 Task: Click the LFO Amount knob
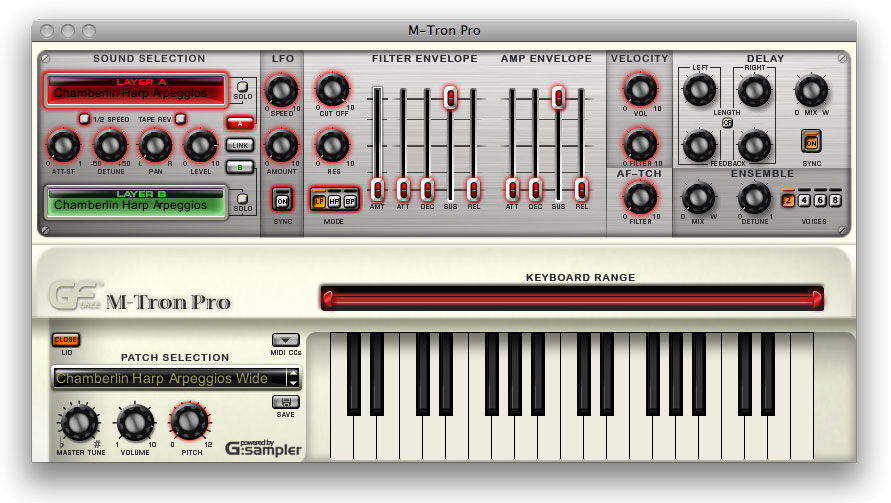[x=282, y=146]
